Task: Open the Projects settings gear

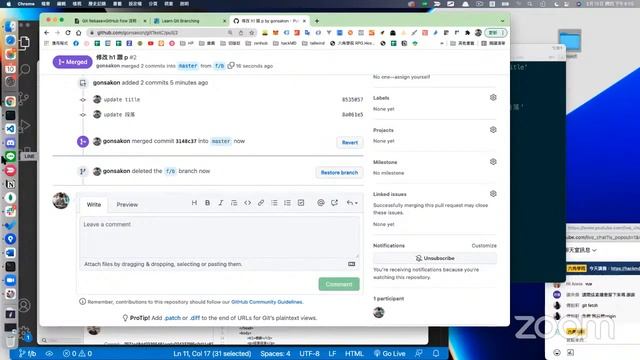Action: point(493,130)
